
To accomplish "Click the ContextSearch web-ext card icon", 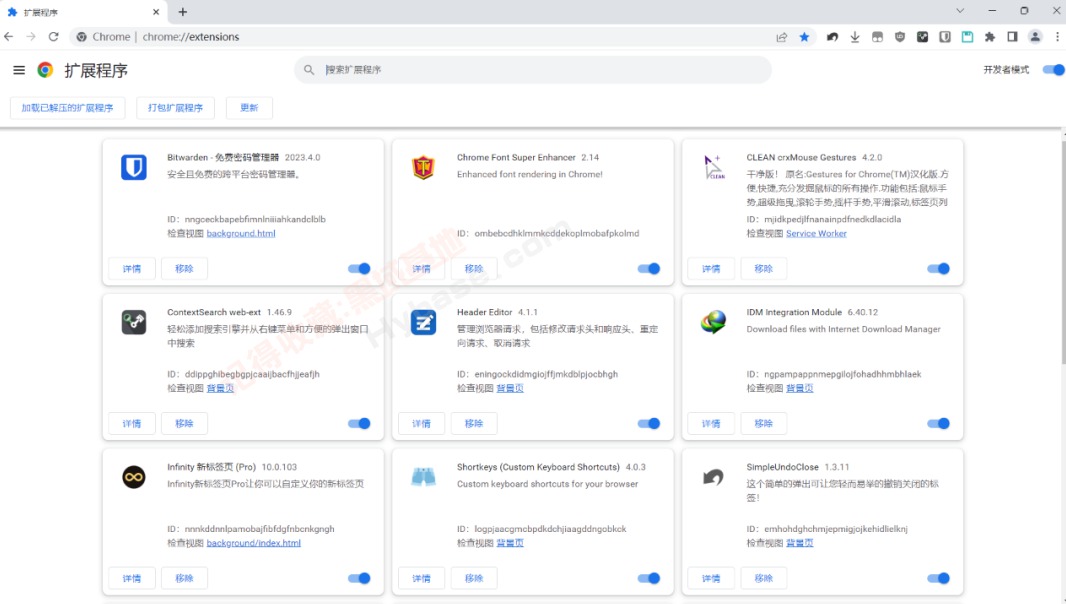I will (x=134, y=322).
